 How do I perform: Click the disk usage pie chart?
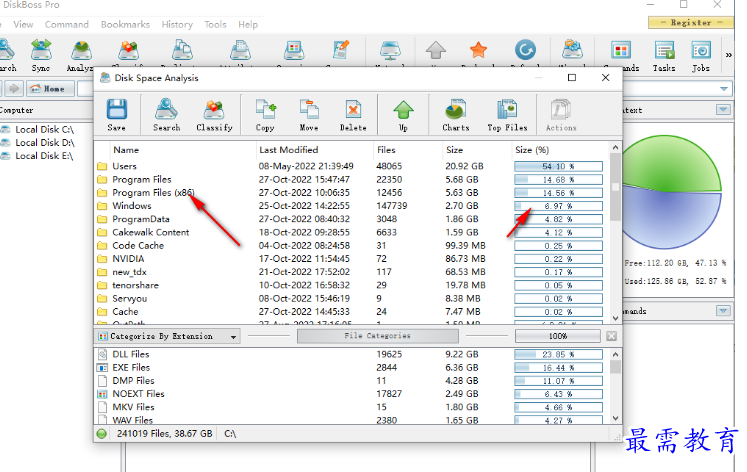tap(672, 191)
